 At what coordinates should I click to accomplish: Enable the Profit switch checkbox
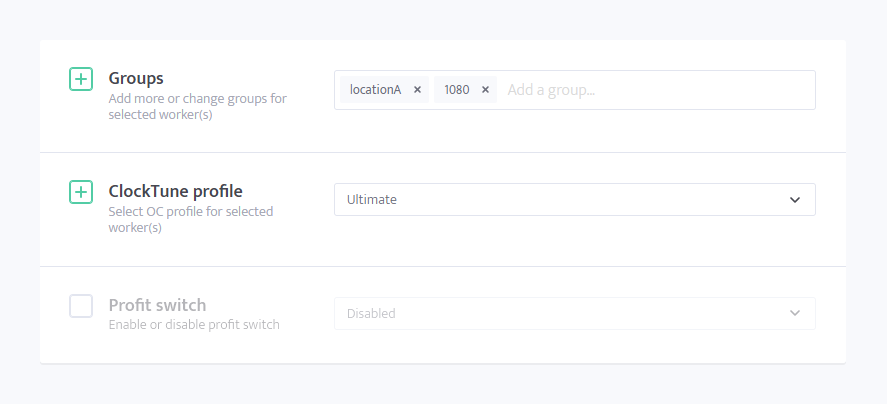81,306
